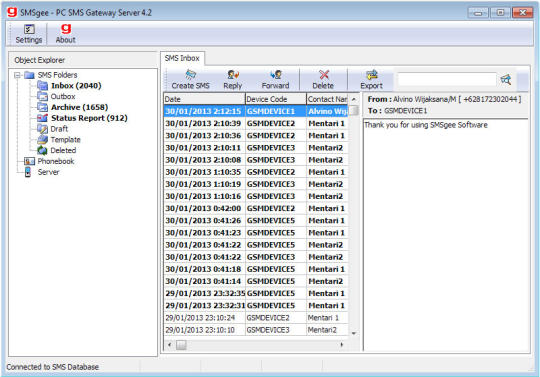
Task: Click the horizontal scroll right arrow
Action: tap(342, 345)
